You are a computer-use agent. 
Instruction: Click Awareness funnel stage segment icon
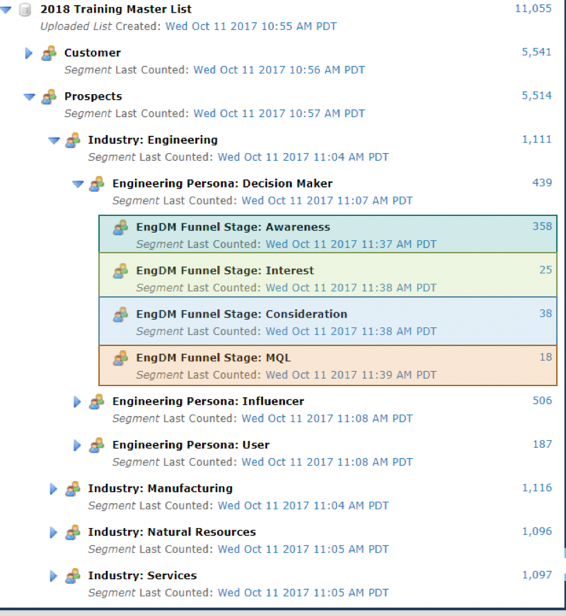tap(121, 227)
